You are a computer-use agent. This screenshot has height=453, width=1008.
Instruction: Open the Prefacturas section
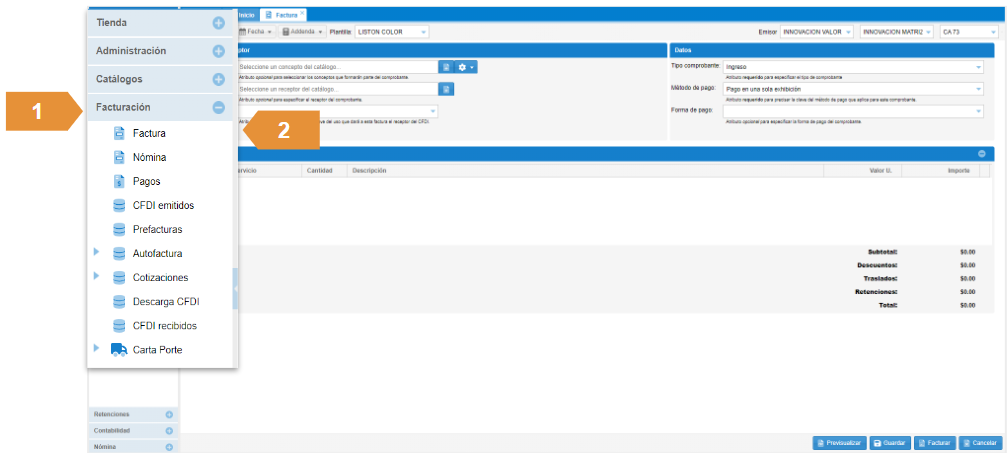[x=157, y=229]
